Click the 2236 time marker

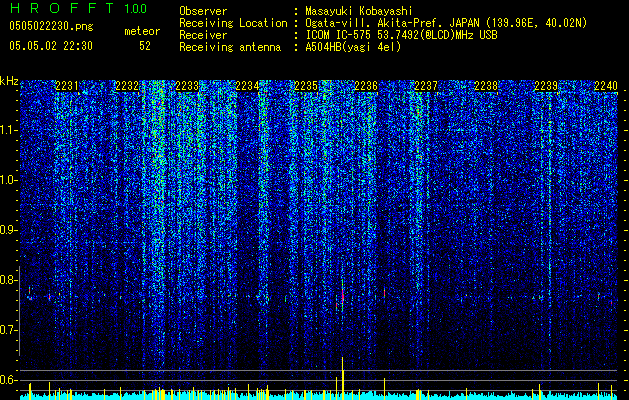coord(366,86)
